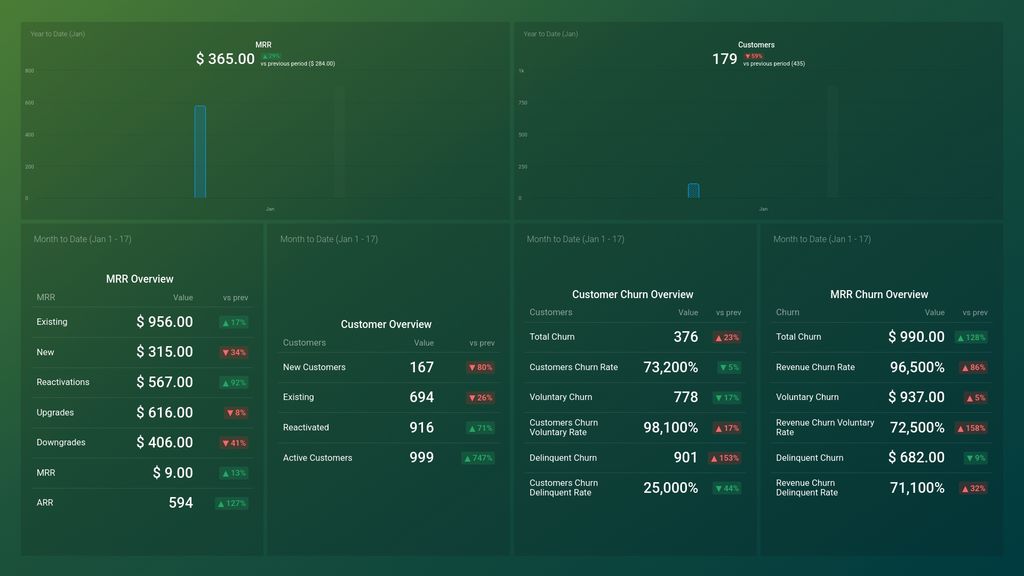Select the ARR value 594
Image resolution: width=1024 pixels, height=576 pixels.
pos(181,503)
